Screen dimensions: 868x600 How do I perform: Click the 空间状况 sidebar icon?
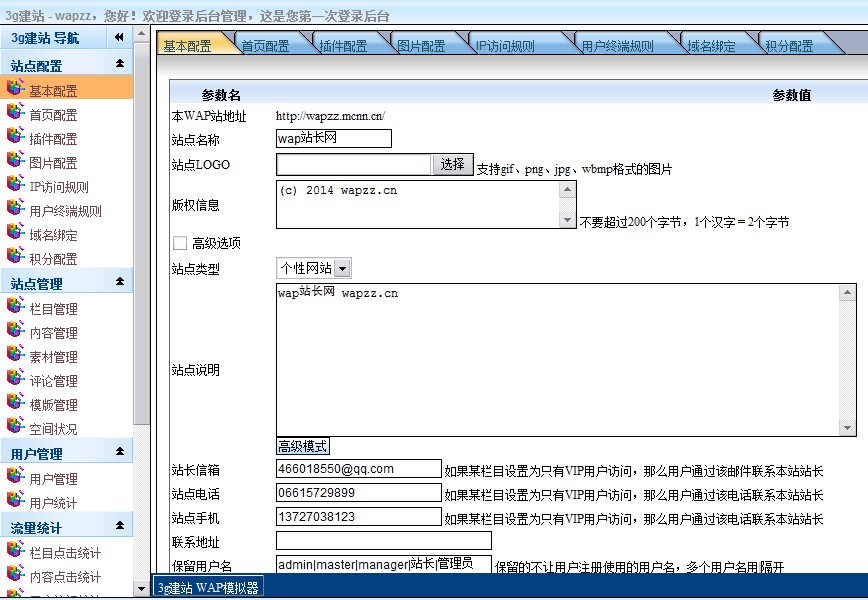coord(15,428)
